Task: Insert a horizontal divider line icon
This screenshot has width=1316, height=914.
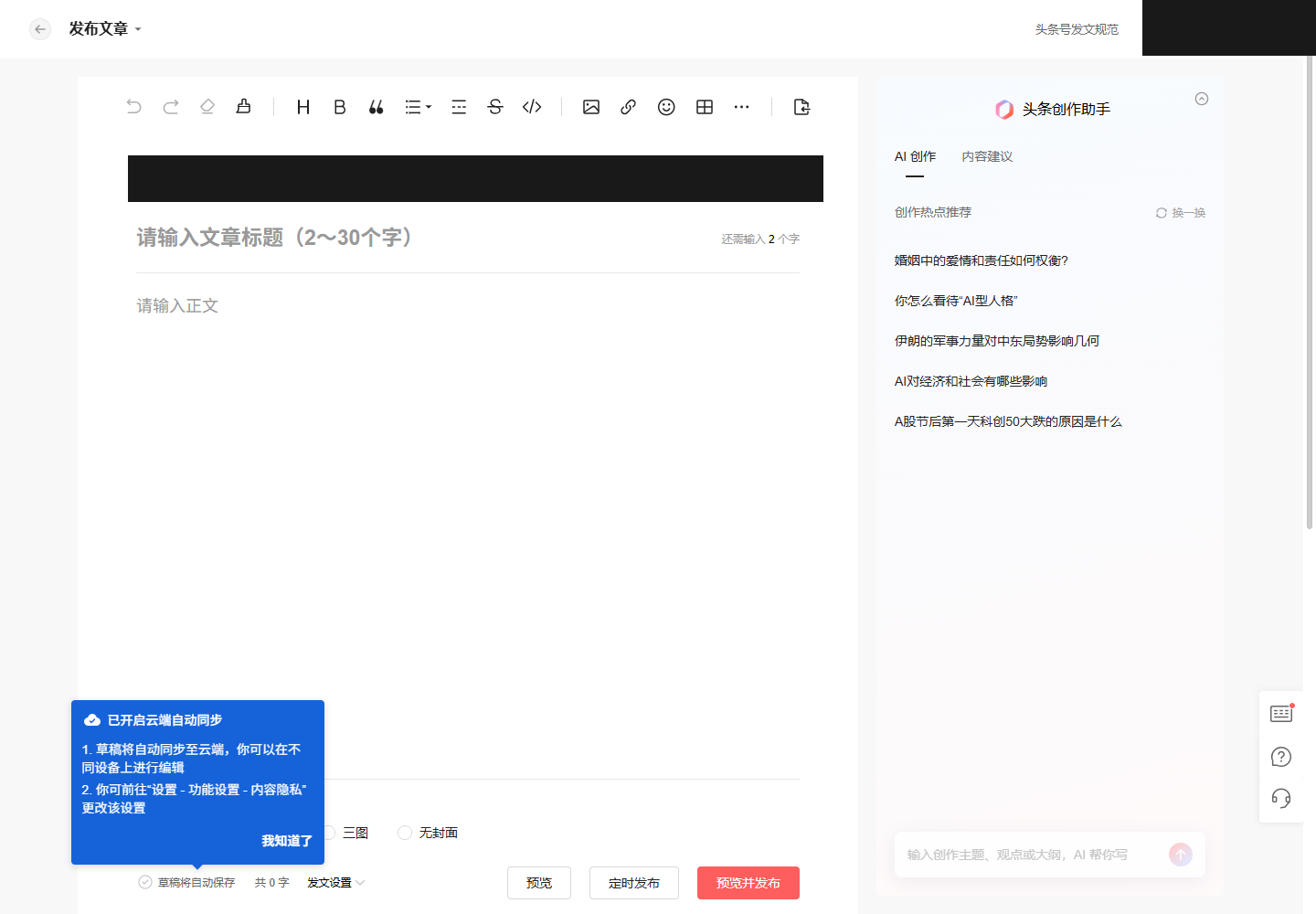Action: pyautogui.click(x=459, y=107)
